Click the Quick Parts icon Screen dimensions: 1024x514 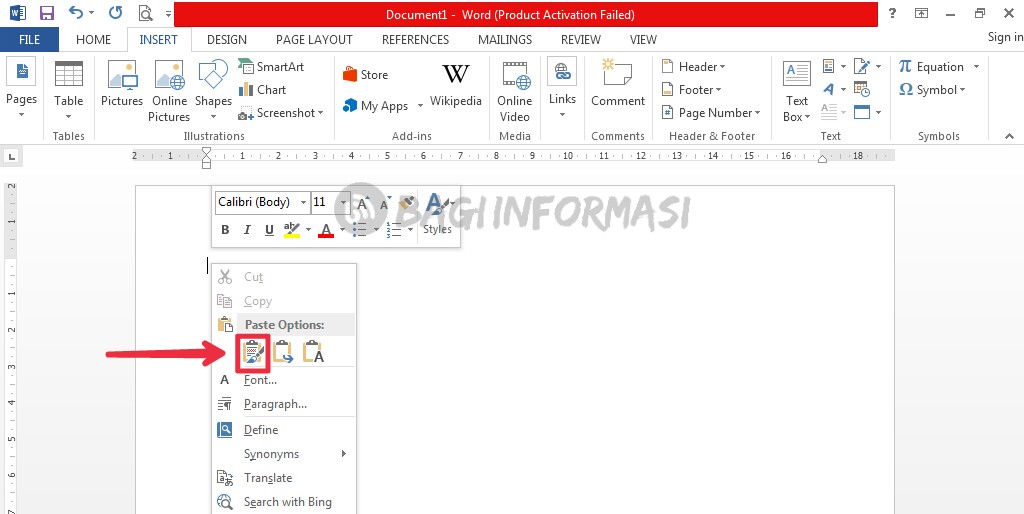click(829, 66)
